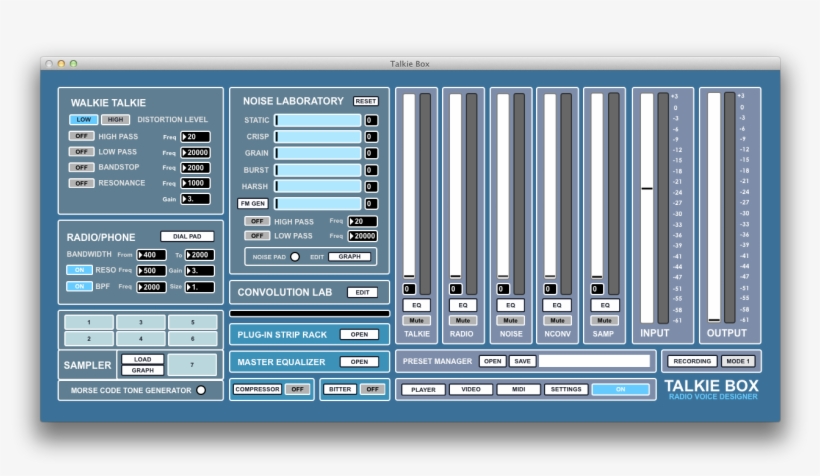Click the RECORDING button

[692, 361]
